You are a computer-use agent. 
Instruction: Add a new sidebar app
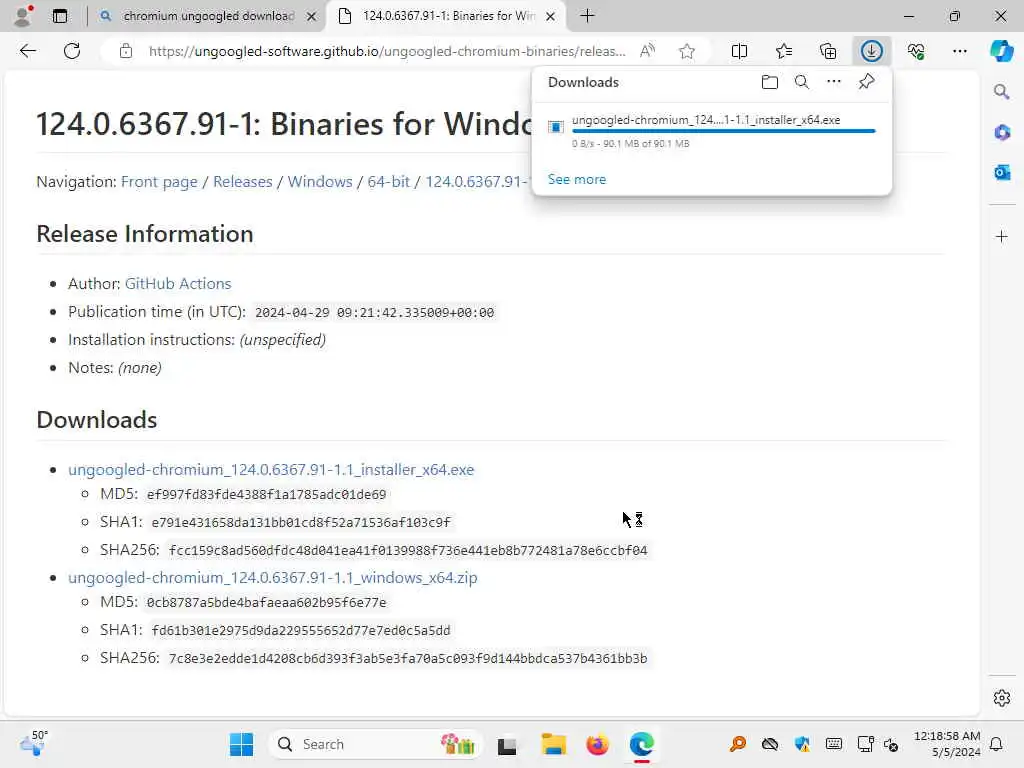click(1002, 236)
